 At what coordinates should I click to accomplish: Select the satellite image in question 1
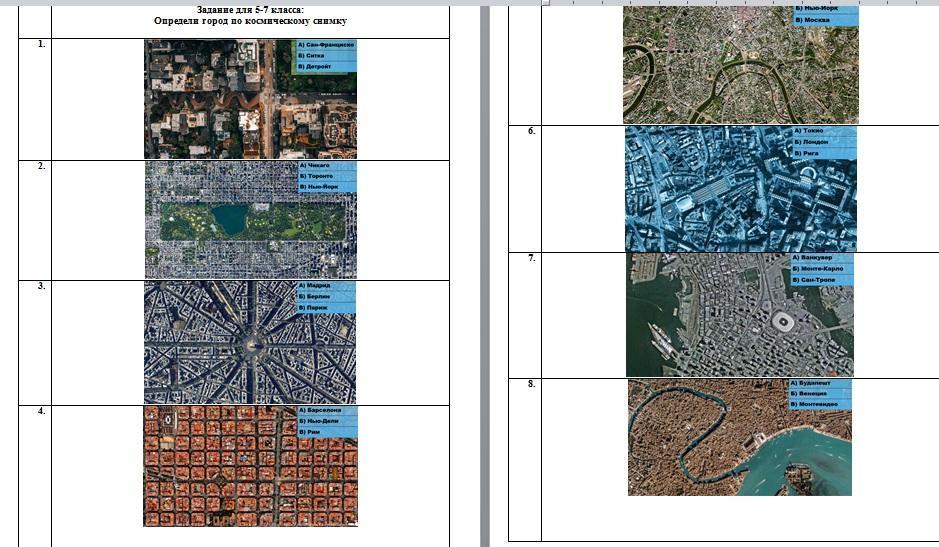tap(250, 99)
